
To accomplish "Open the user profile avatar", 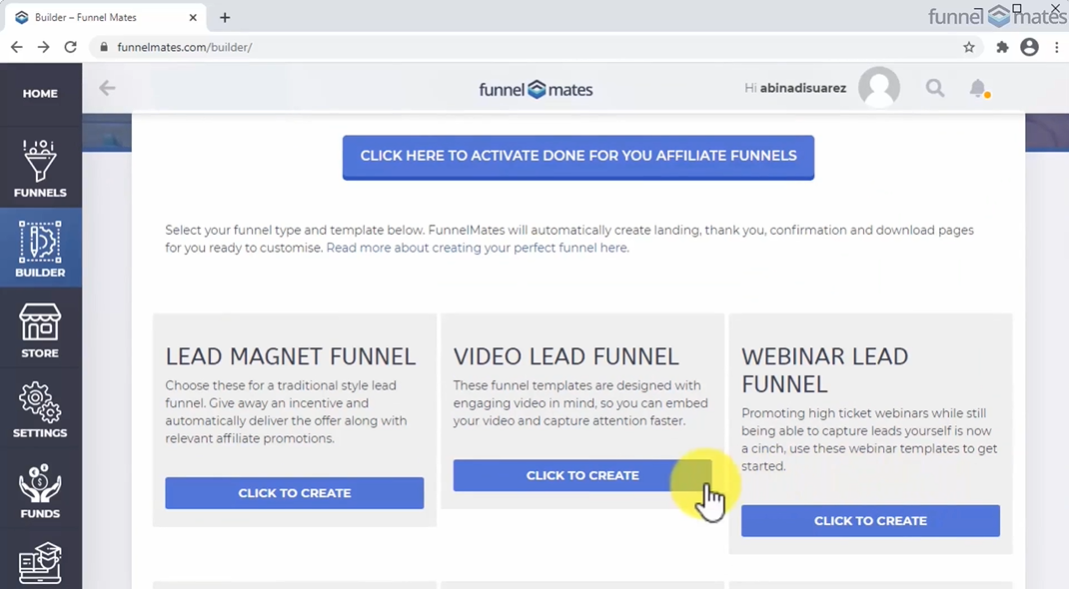I will click(x=879, y=89).
